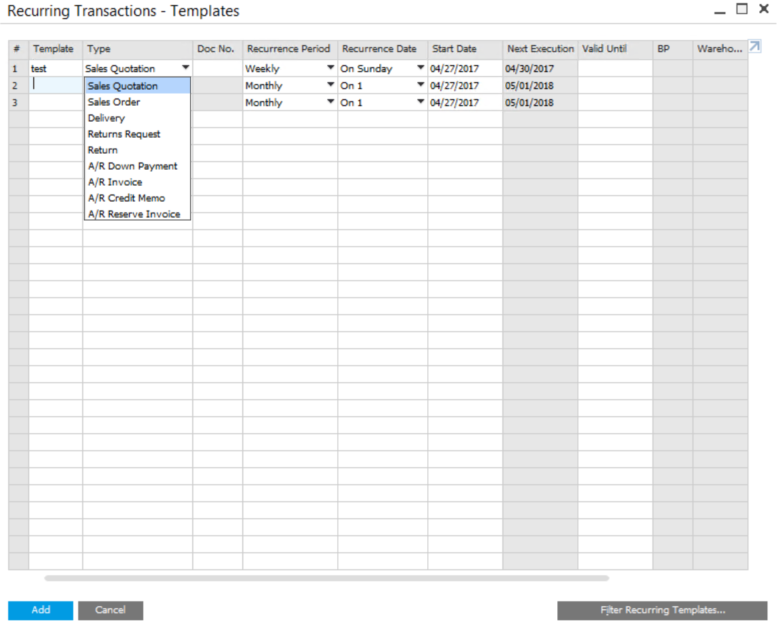777x624 pixels.
Task: Maximize the Recurring Transactions window
Action: coord(741,9)
